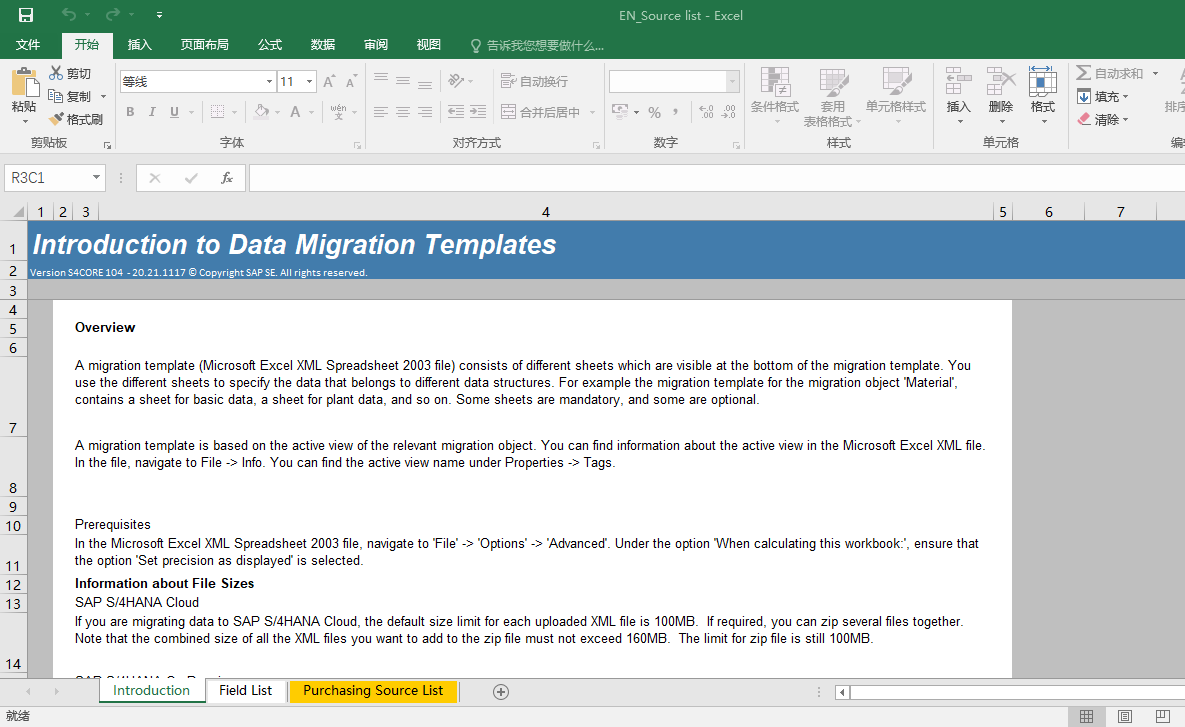The width and height of the screenshot is (1185, 727).
Task: Click the insert function fx icon
Action: coord(226,178)
